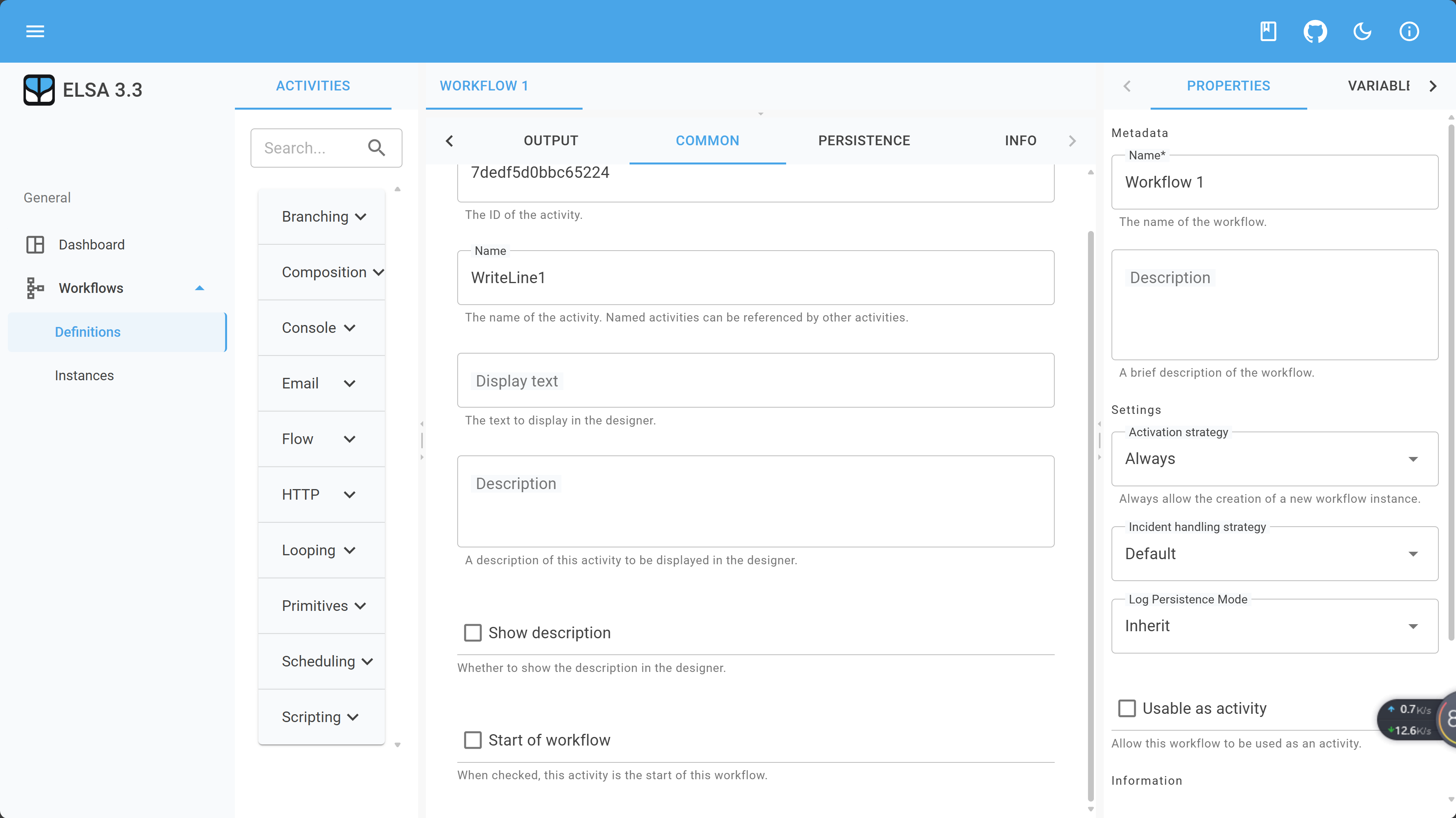Click the network speed overlay widget

coord(1416,720)
